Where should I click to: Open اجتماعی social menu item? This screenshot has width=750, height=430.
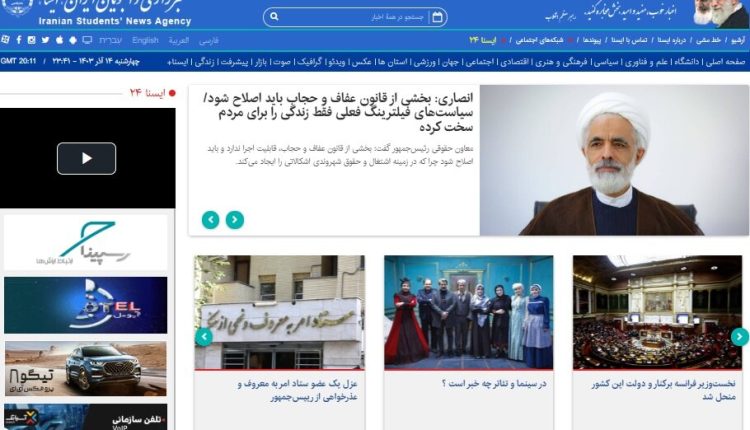pyautogui.click(x=480, y=62)
